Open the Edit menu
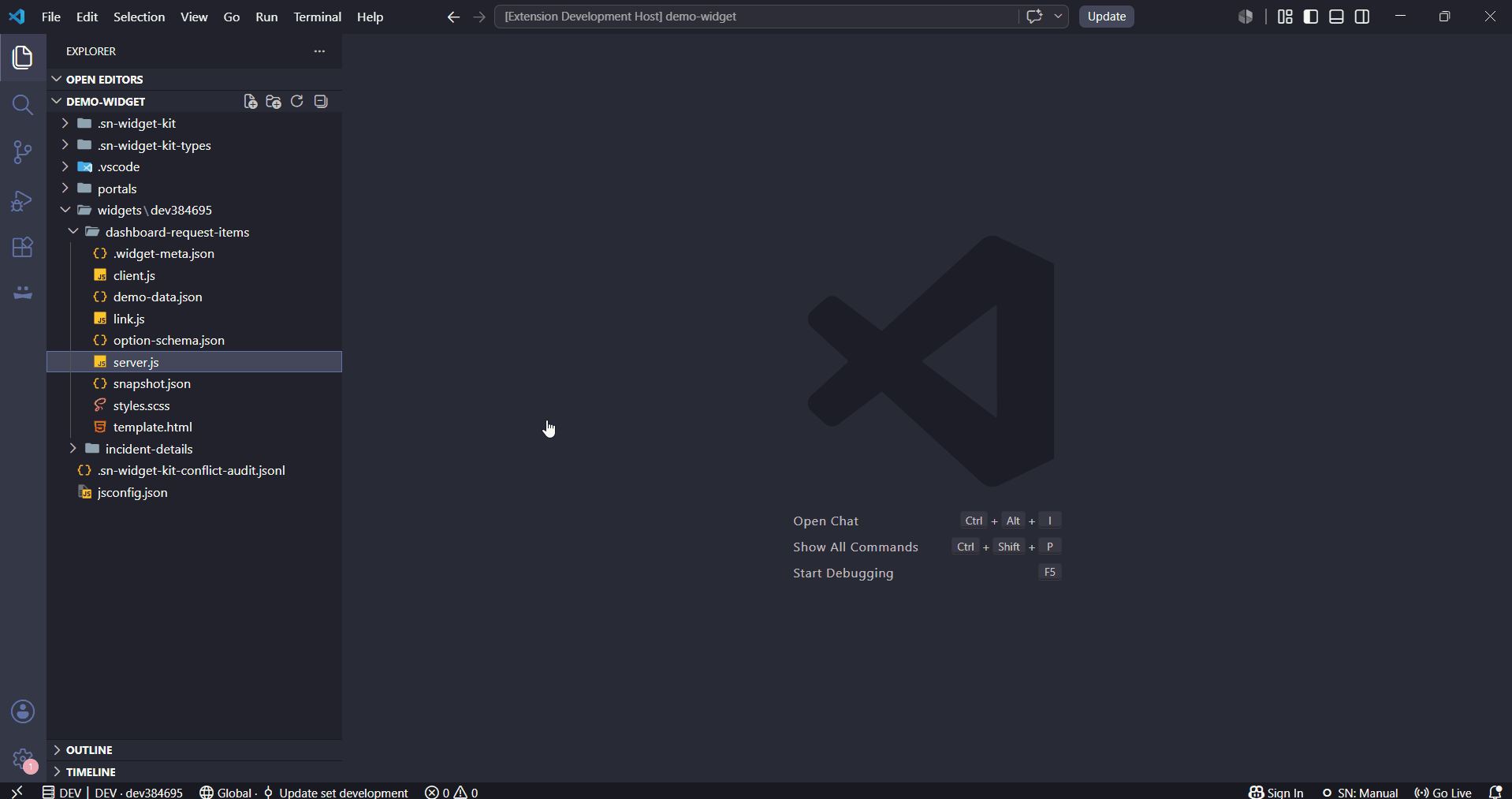 point(87,17)
